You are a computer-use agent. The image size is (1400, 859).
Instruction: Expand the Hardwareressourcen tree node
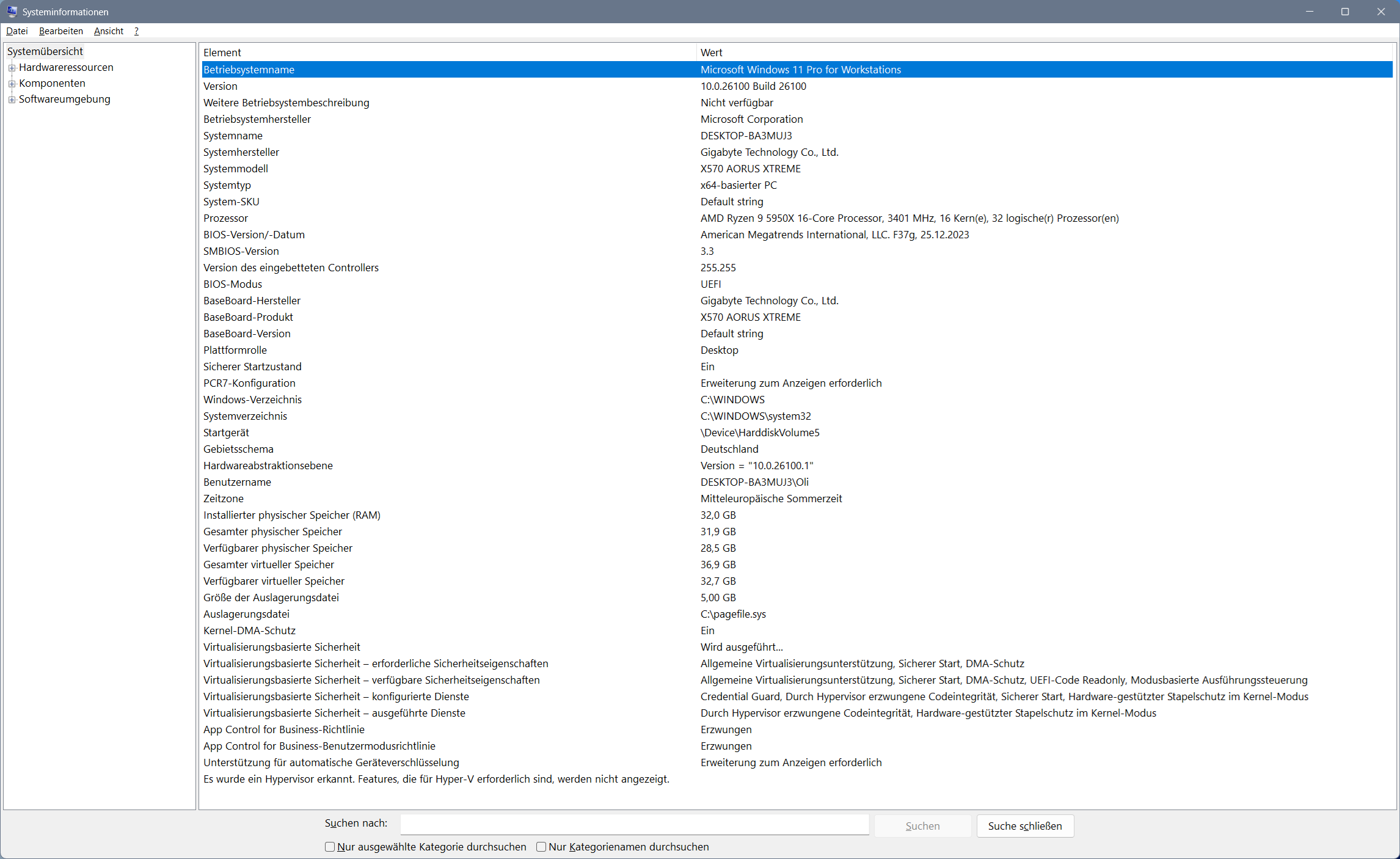click(12, 68)
